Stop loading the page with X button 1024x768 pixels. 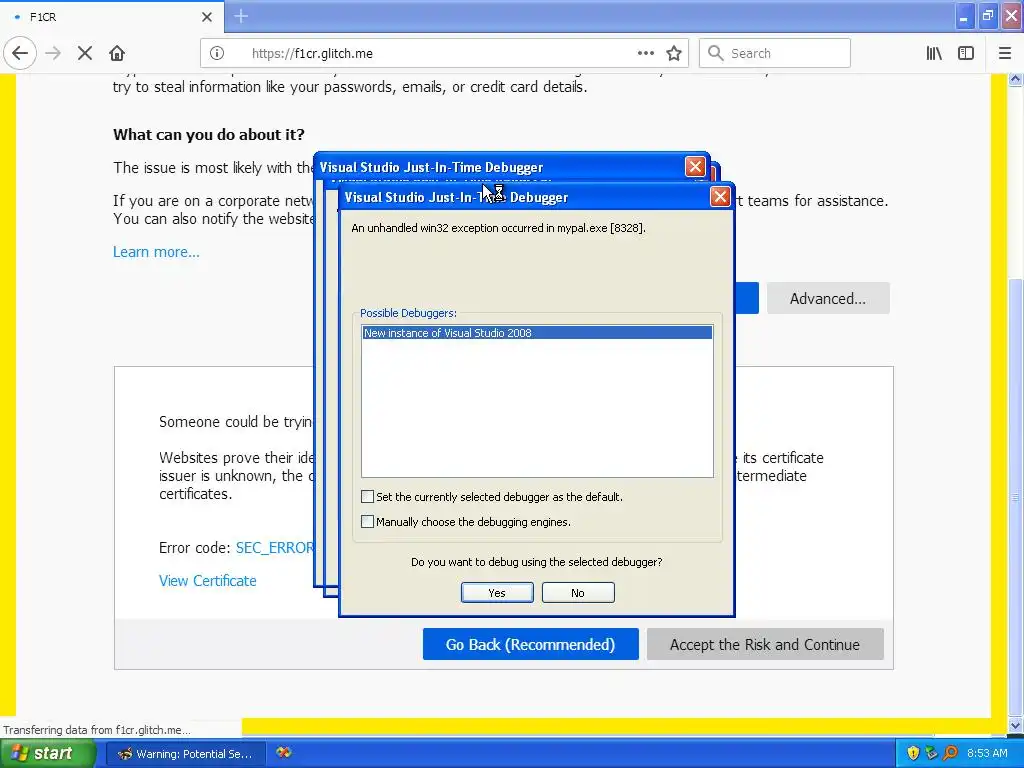pyautogui.click(x=85, y=54)
